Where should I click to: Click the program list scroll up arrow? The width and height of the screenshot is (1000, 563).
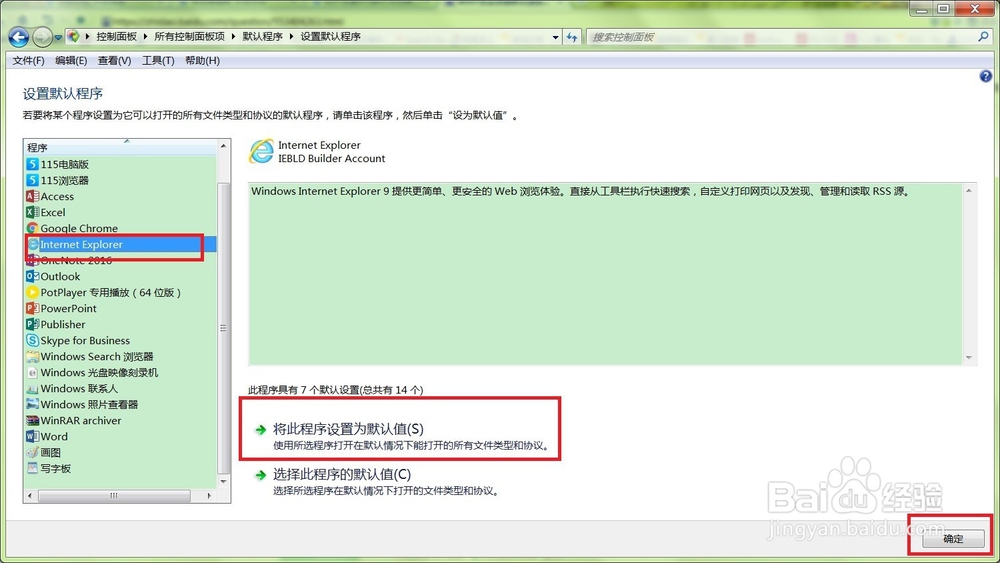point(223,146)
